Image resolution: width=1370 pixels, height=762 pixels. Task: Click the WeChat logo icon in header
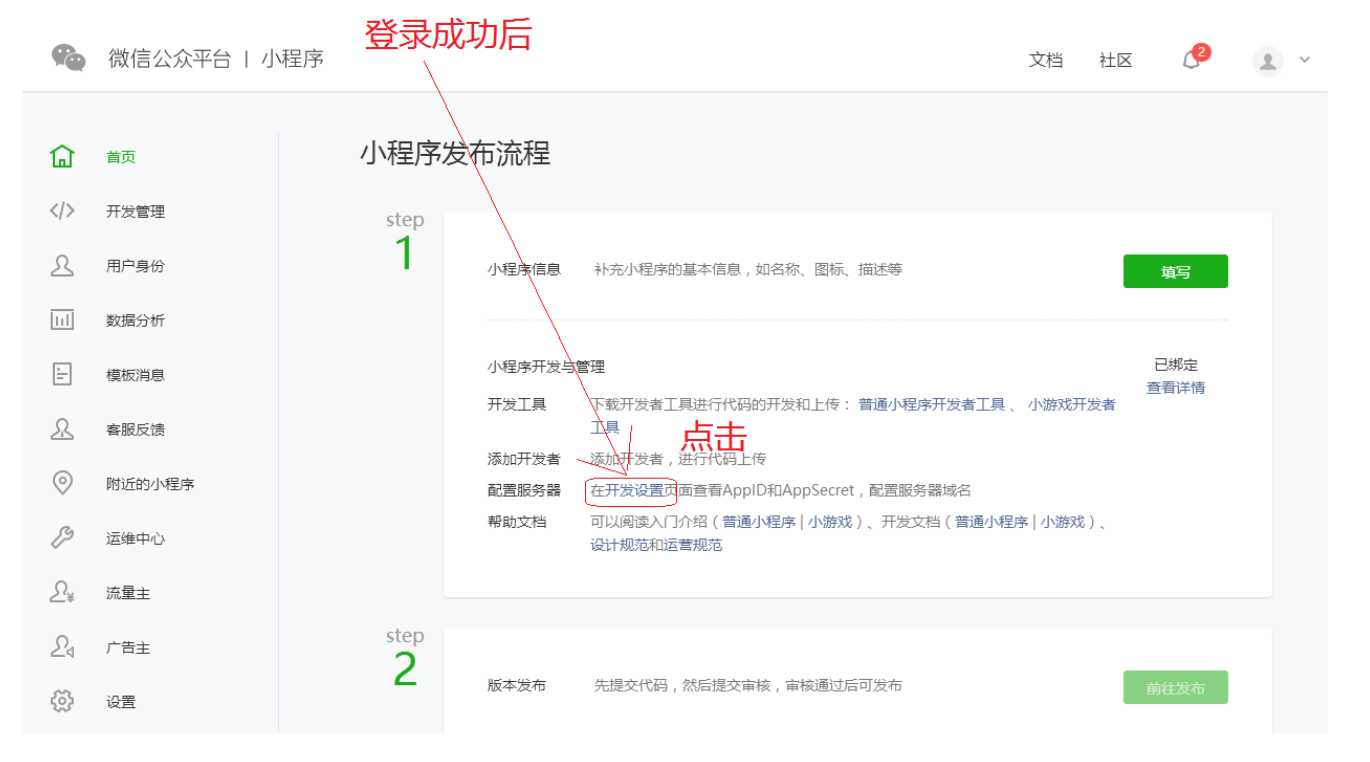68,58
